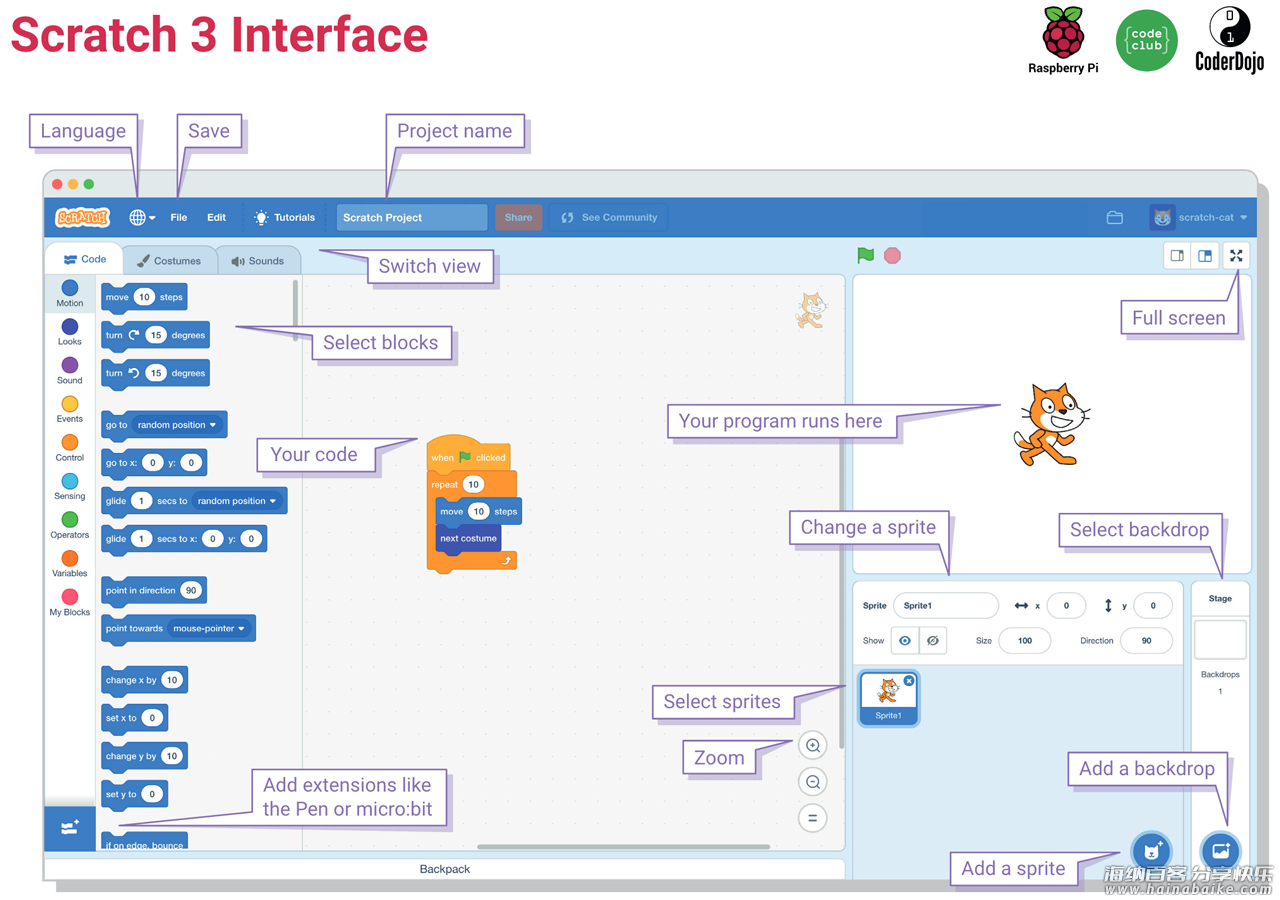The width and height of the screenshot is (1280, 900).
Task: Select the Events block category
Action: pos(70,410)
